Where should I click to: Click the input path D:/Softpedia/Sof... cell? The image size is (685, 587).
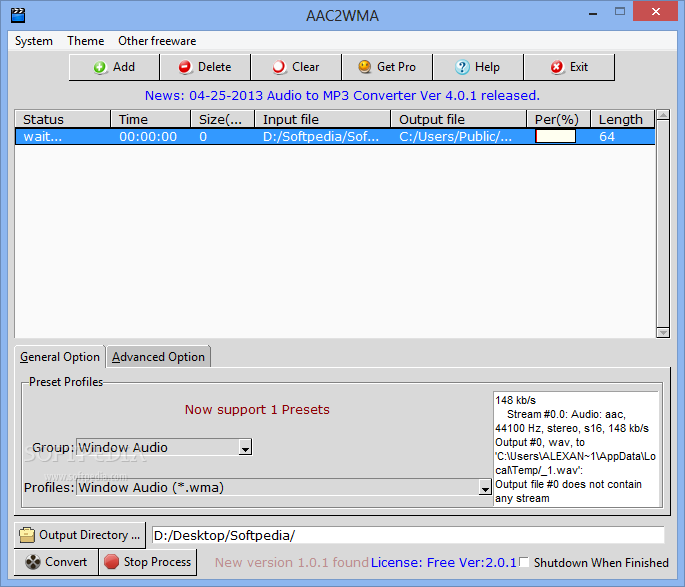point(321,137)
